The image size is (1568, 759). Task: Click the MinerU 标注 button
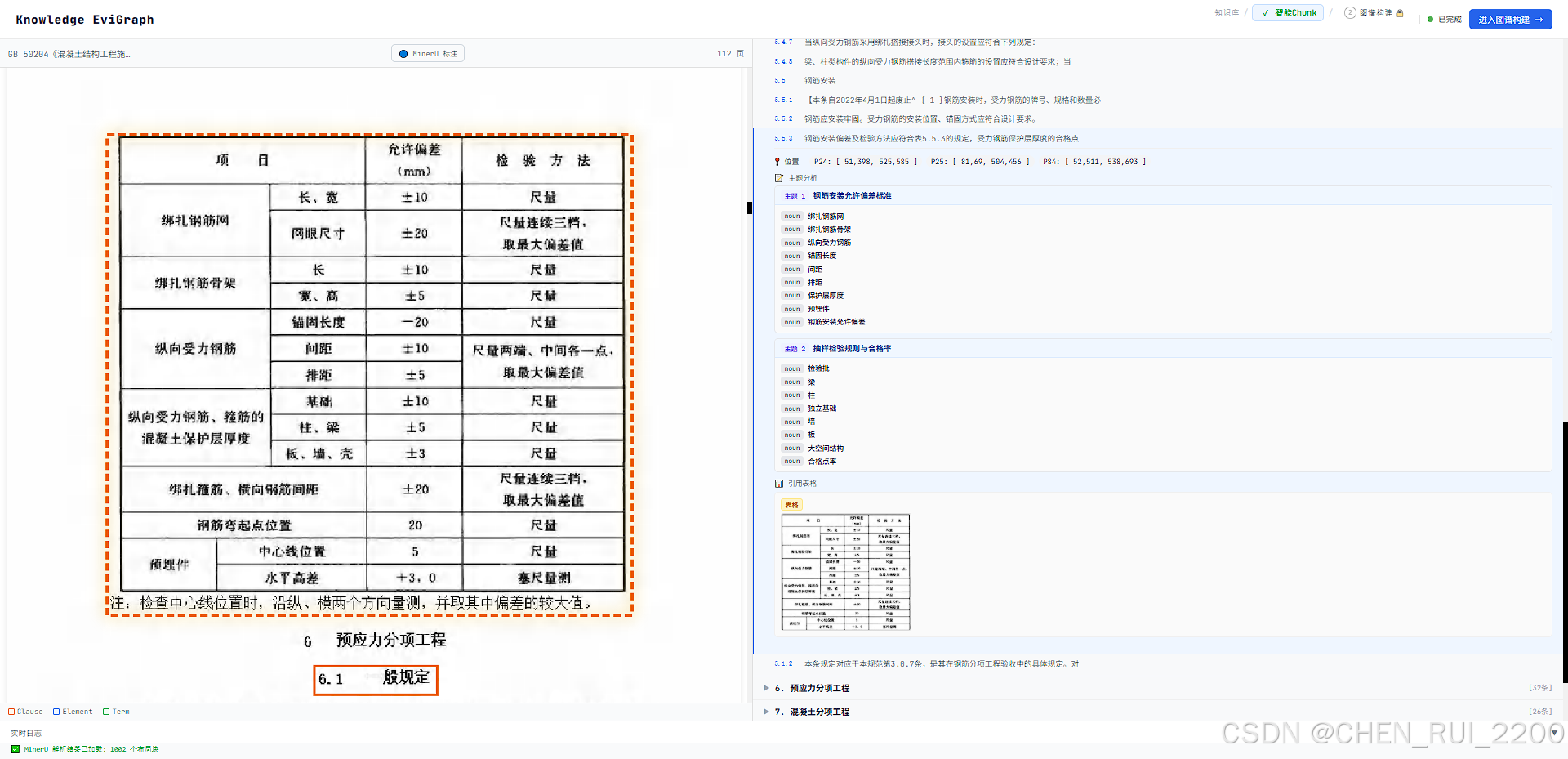pos(428,54)
